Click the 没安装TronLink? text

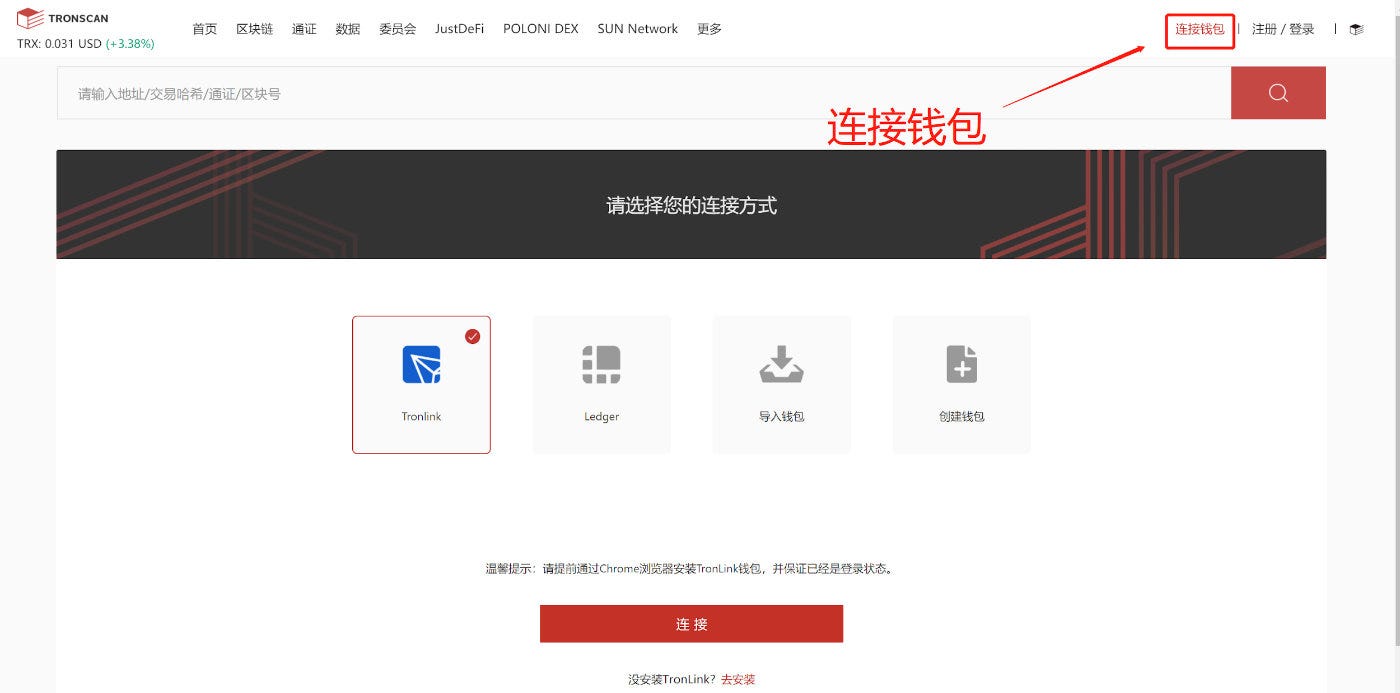pos(672,680)
